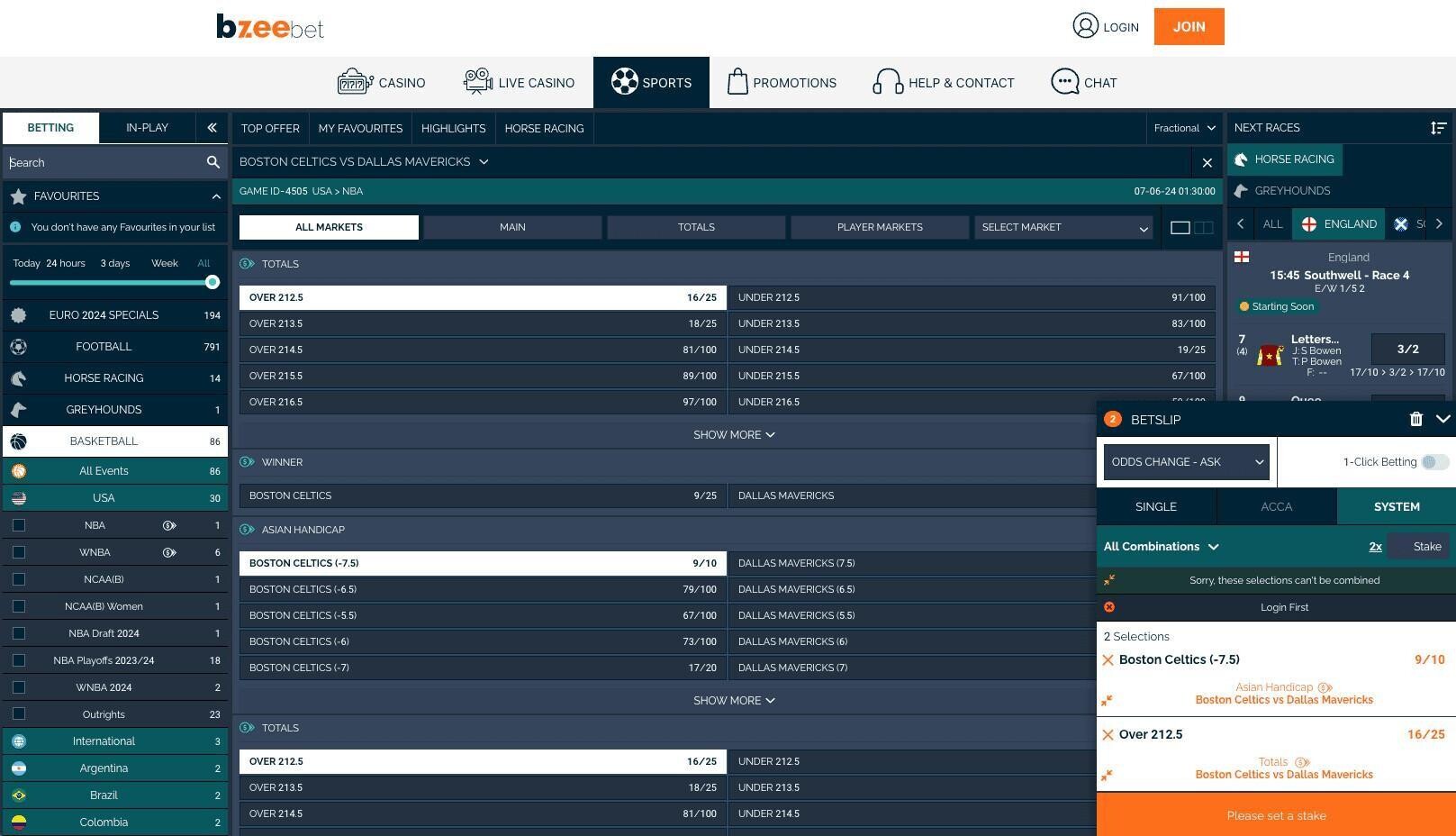Image resolution: width=1456 pixels, height=836 pixels.
Task: Click the bzeebet logo
Action: (269, 27)
